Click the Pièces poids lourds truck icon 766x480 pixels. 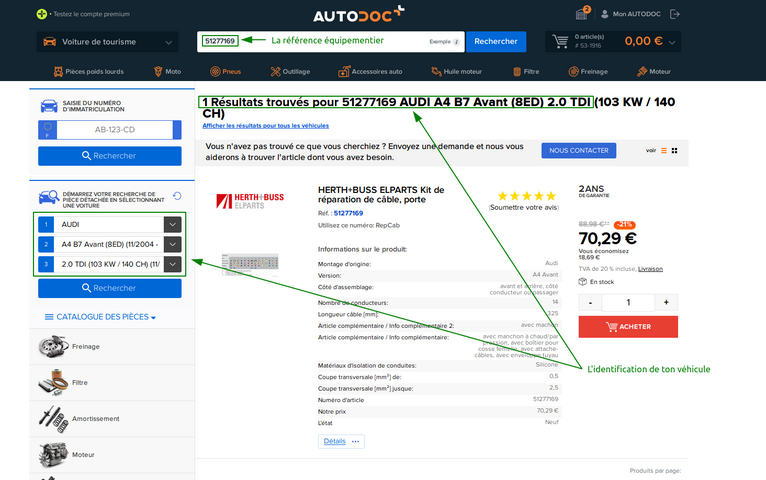(x=58, y=71)
